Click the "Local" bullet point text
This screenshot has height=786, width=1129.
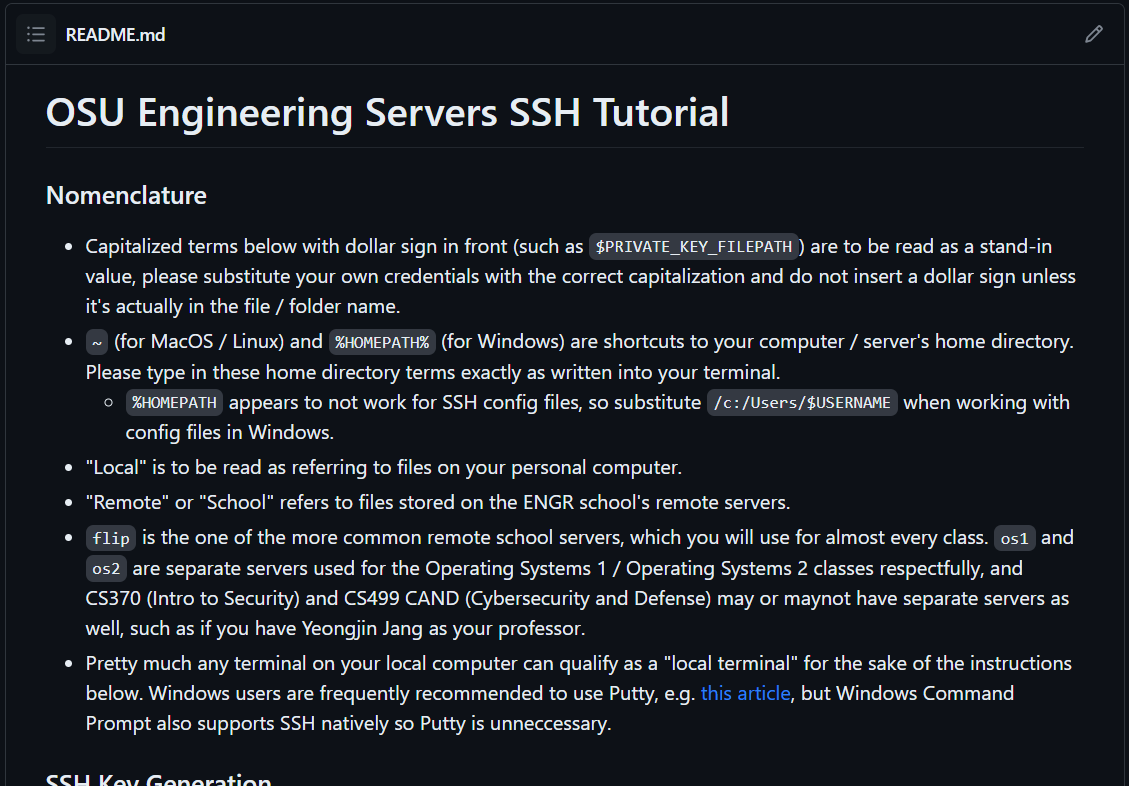(x=383, y=467)
